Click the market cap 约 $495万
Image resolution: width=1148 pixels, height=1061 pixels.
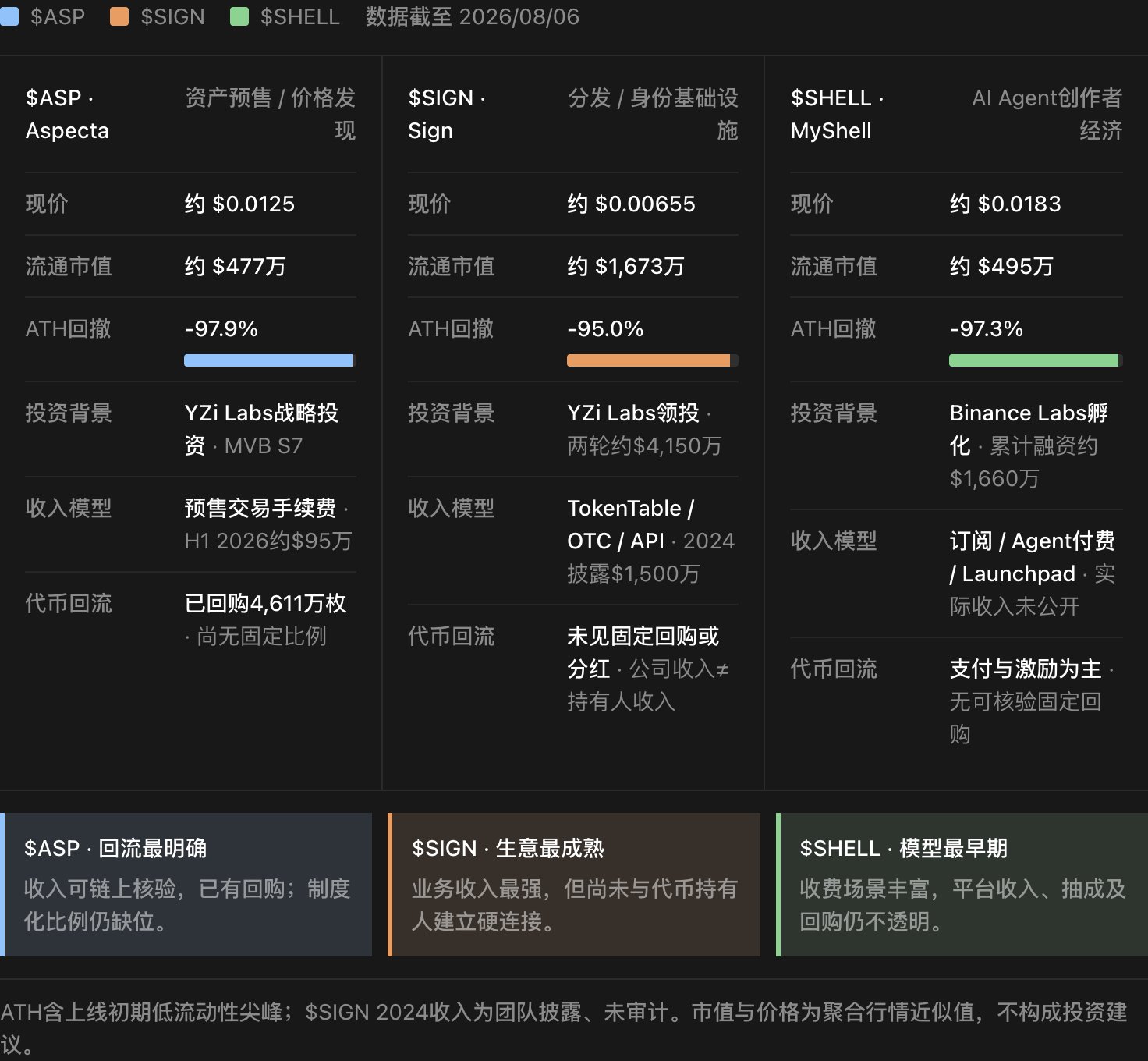1001,266
